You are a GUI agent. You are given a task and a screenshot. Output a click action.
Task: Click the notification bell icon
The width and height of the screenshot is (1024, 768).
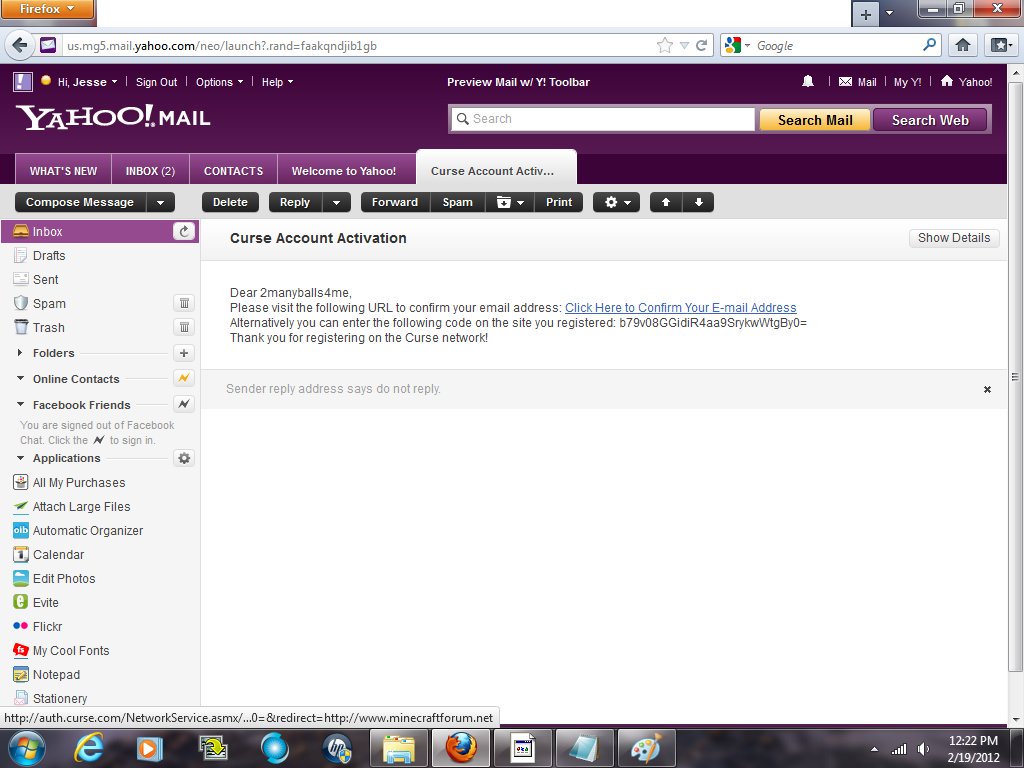click(x=808, y=81)
